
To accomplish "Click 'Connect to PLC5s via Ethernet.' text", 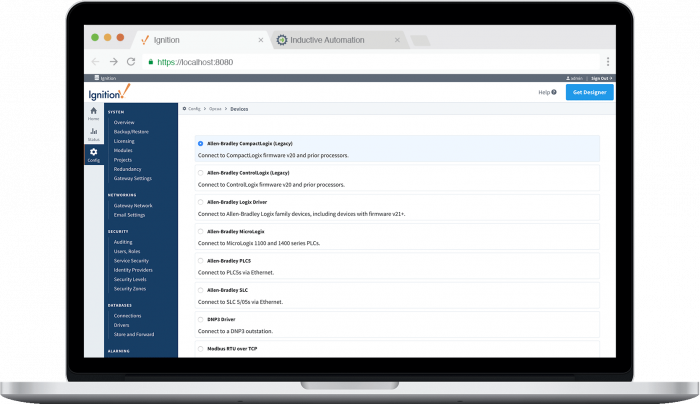I will click(236, 272).
